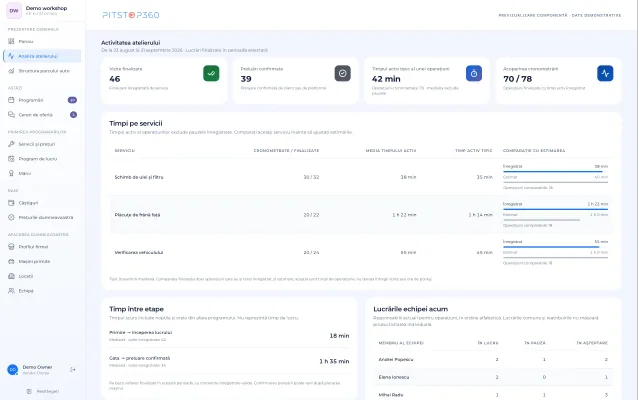Click the value 39 on Preluări confirmate card
This screenshot has width=640, height=400.
[246, 79]
